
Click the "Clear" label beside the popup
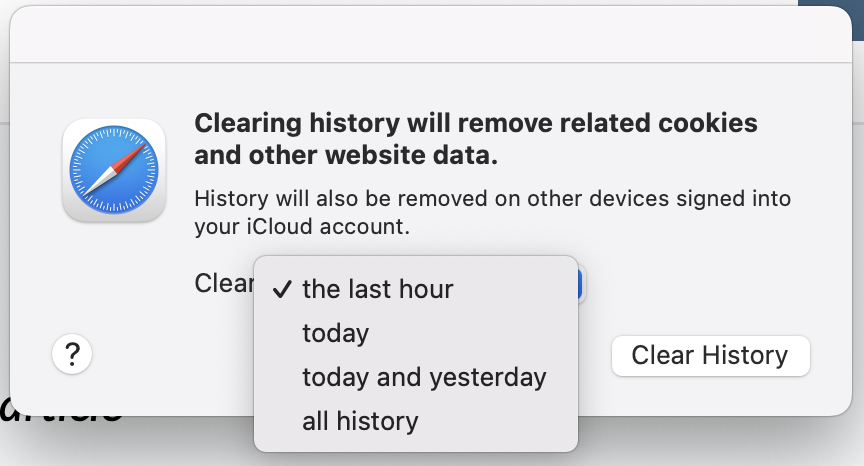click(224, 284)
